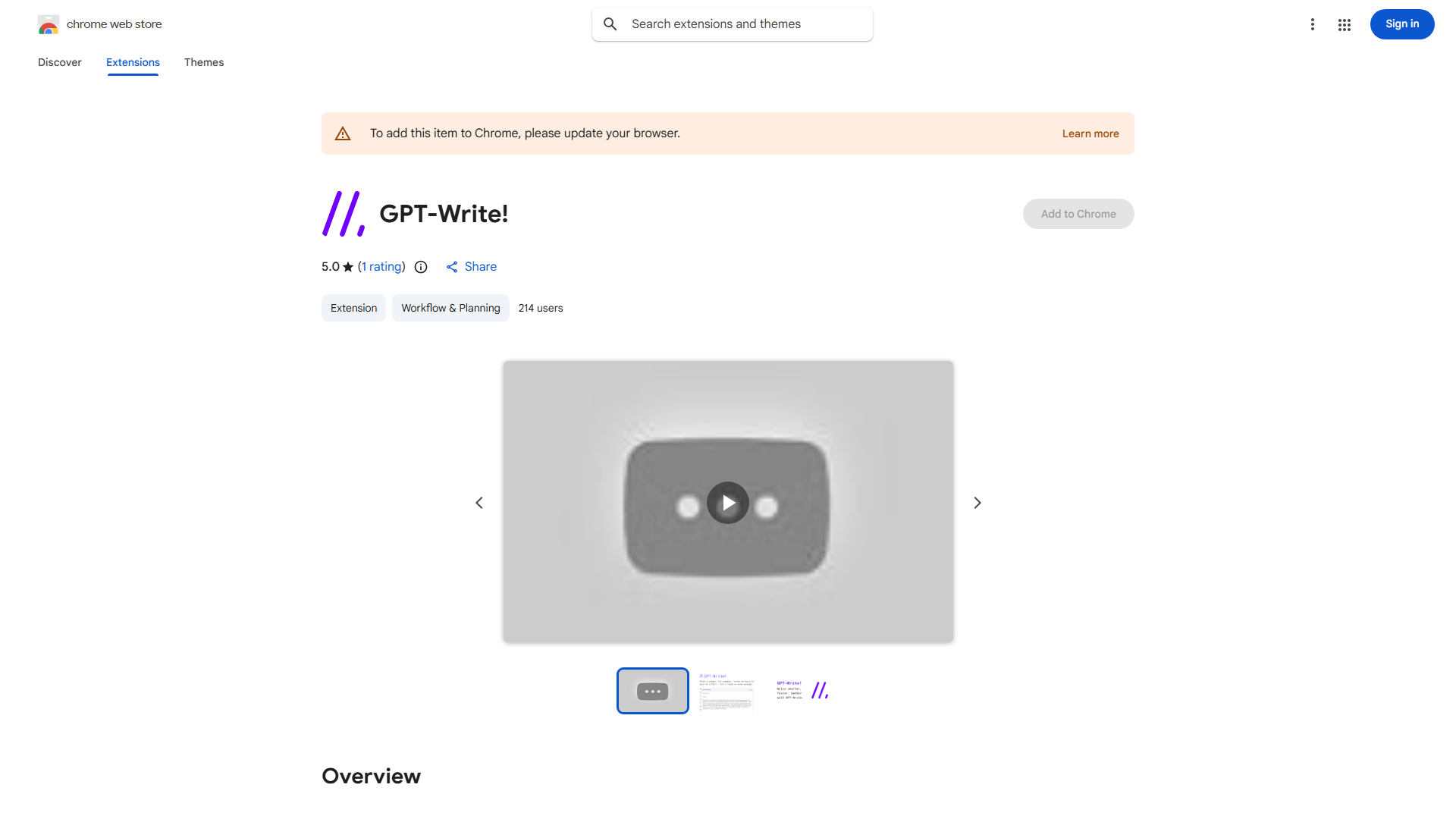Screen dimensions: 1456x819
Task: Select the Extensions tab
Action: 133,62
